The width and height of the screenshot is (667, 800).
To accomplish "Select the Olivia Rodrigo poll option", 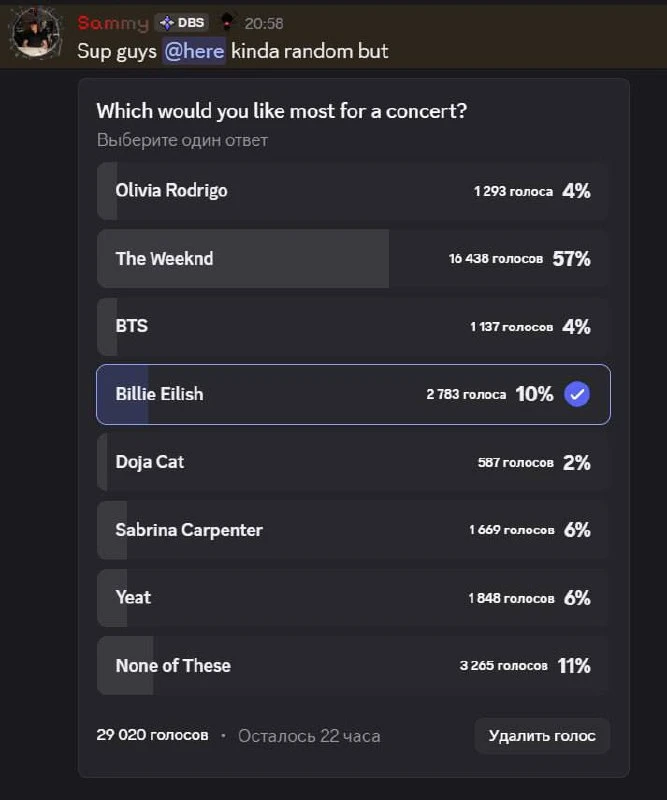I will (353, 191).
